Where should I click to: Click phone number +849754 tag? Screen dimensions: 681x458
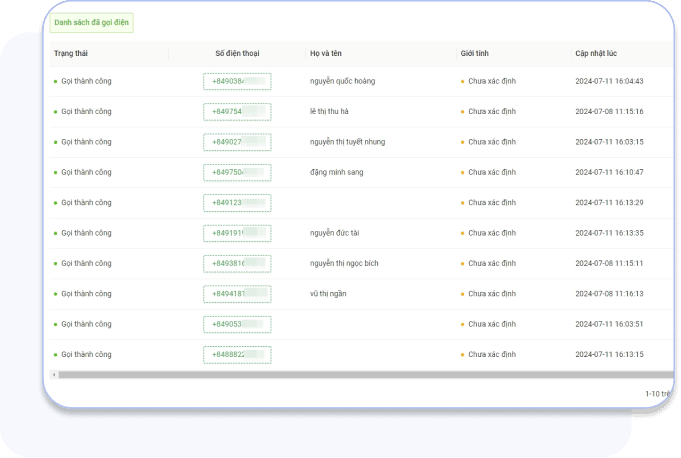pyautogui.click(x=237, y=112)
